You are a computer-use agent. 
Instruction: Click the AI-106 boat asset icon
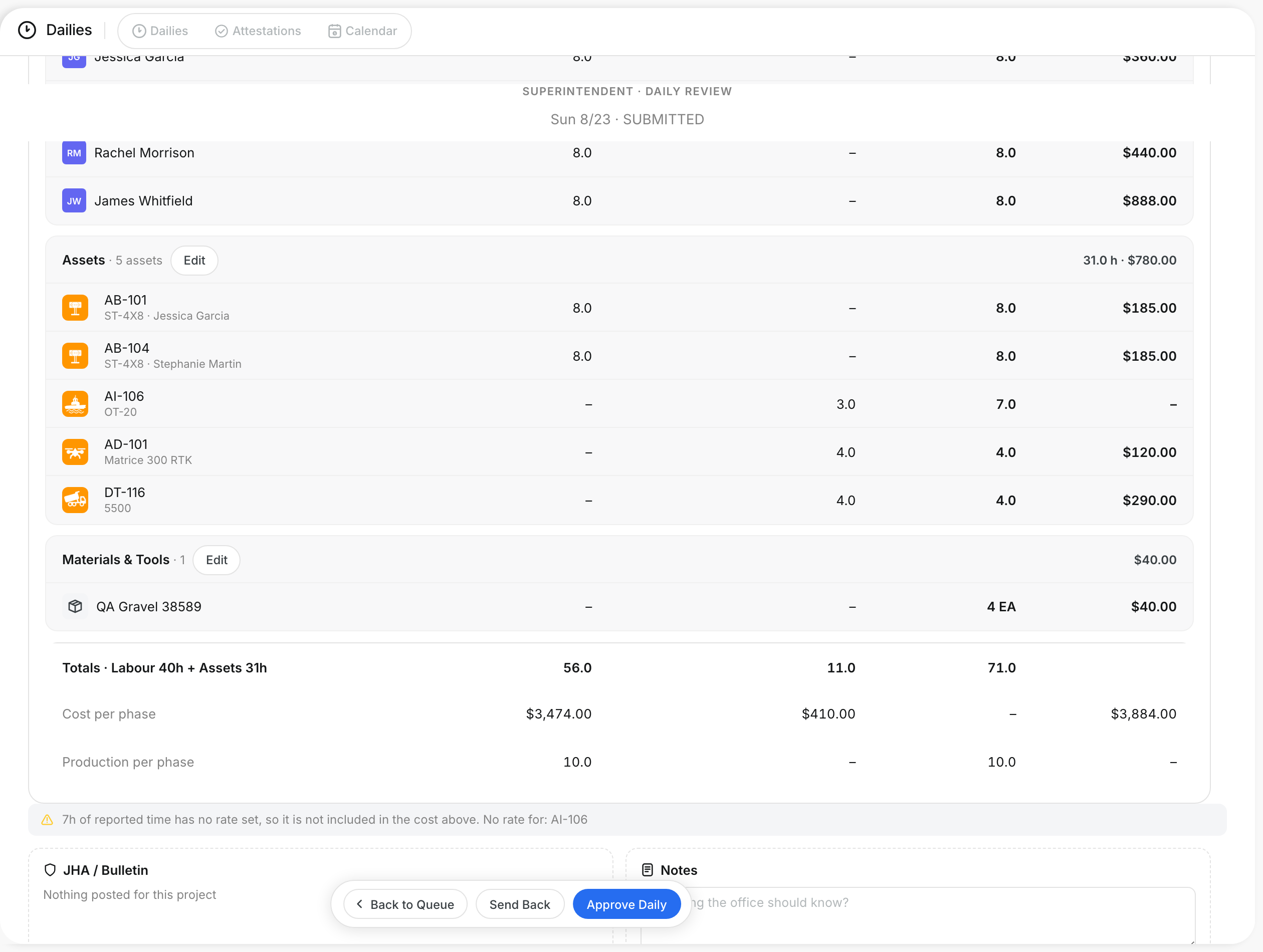[x=75, y=404]
